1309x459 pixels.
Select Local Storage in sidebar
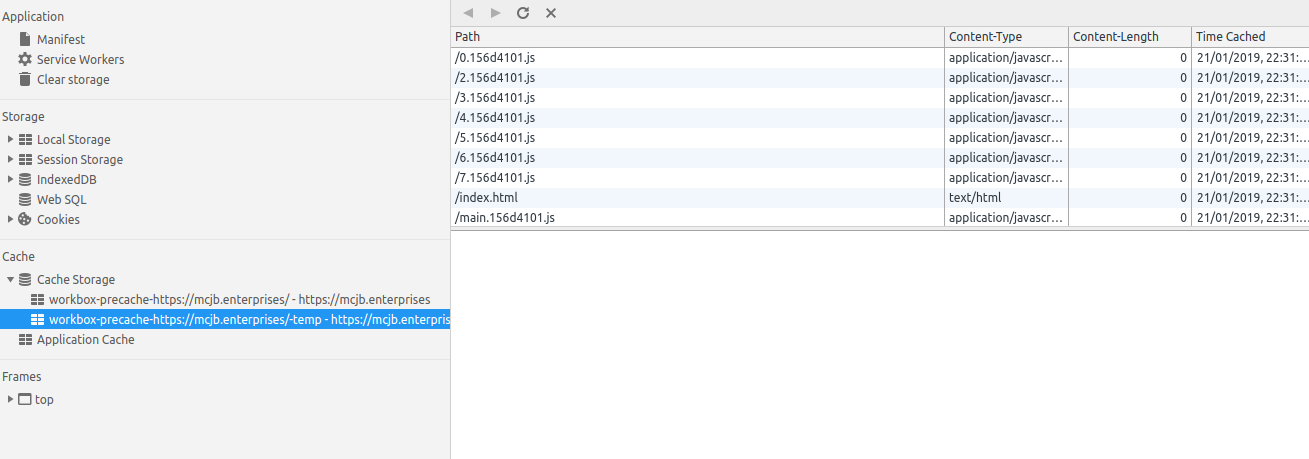74,139
